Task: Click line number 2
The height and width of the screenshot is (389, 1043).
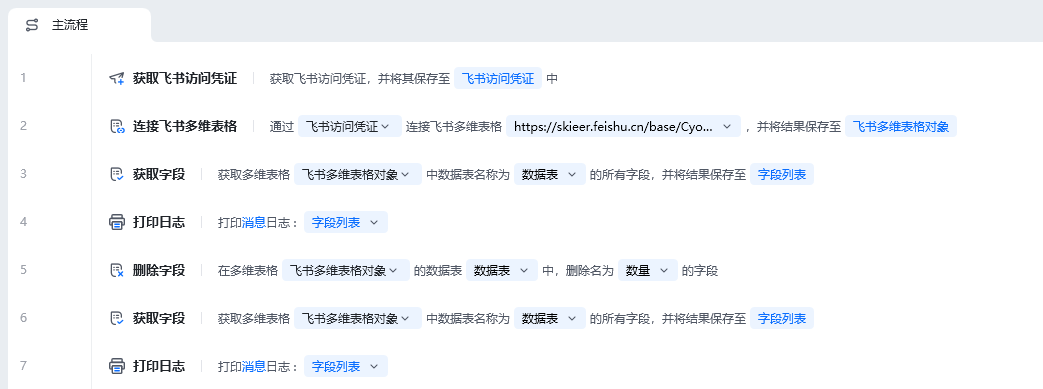Action: [x=23, y=126]
